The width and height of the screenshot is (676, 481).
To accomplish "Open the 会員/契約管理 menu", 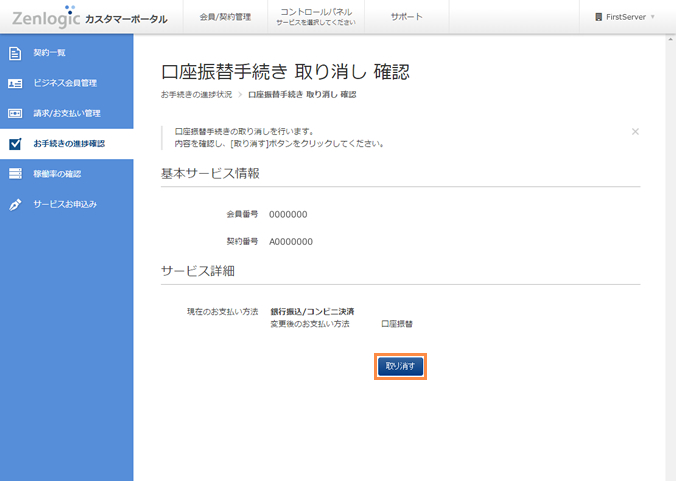I will coord(225,17).
